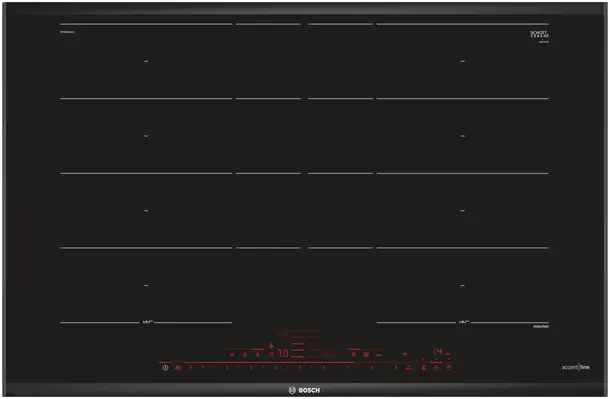This screenshot has height=399, width=610.
Task: Touch right flex zone divider label at bottom
Action: tap(464, 322)
